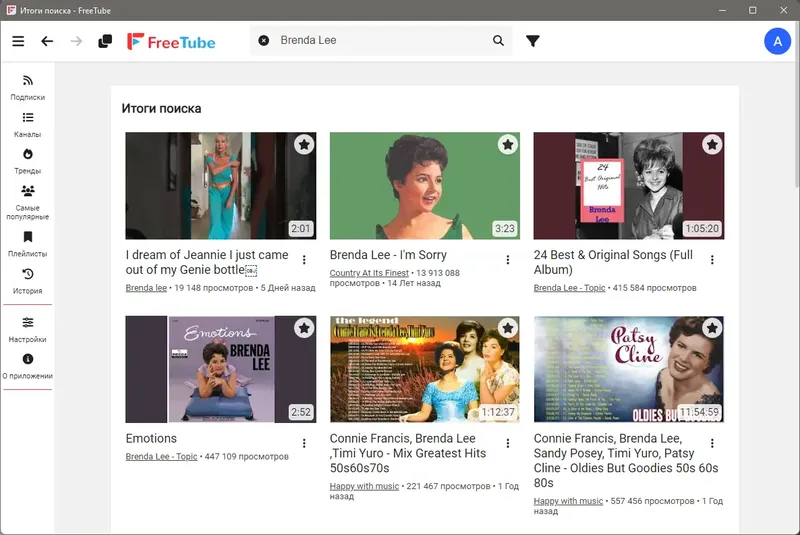Toggle the hamburger side menu
The image size is (800, 535).
point(18,41)
